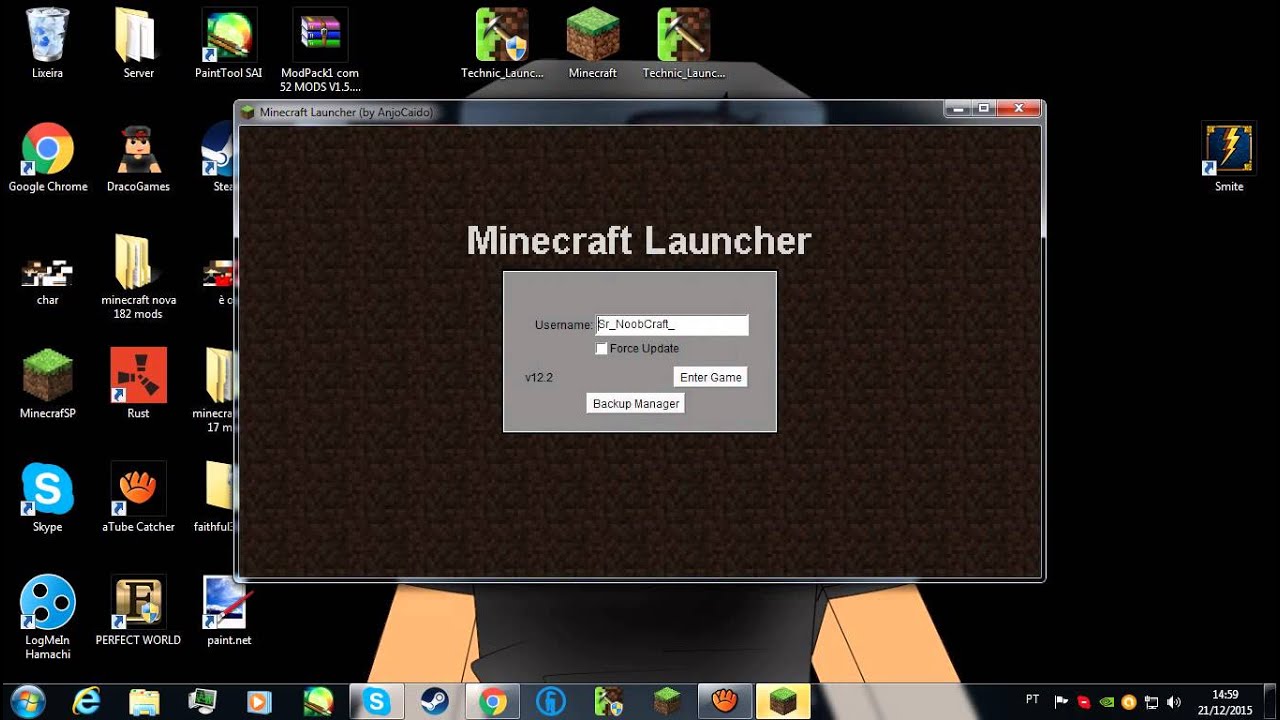The width and height of the screenshot is (1280, 720).
Task: Minimize the Minecraft Launcher window
Action: pos(958,108)
